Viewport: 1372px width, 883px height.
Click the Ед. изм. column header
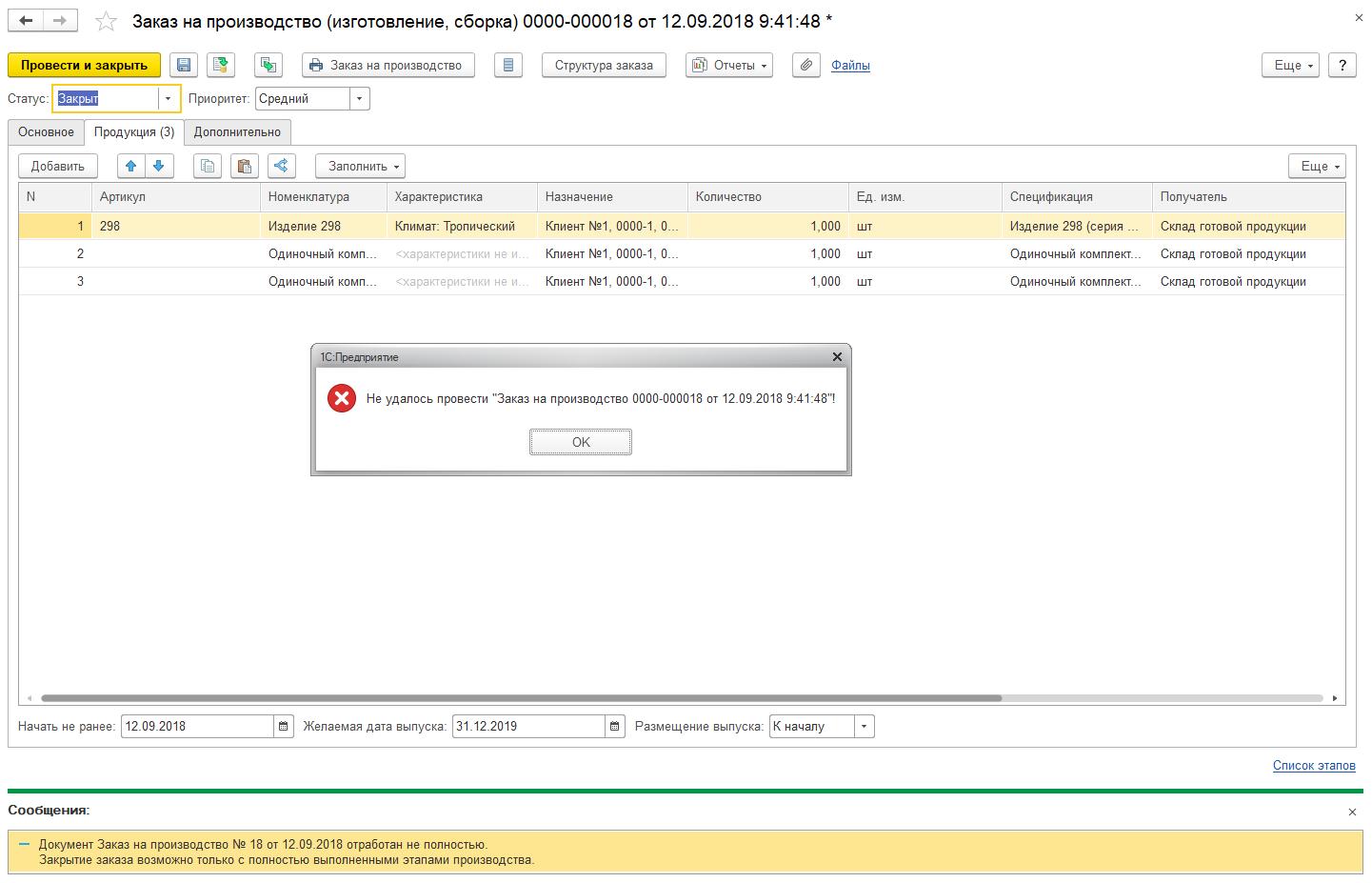(925, 197)
